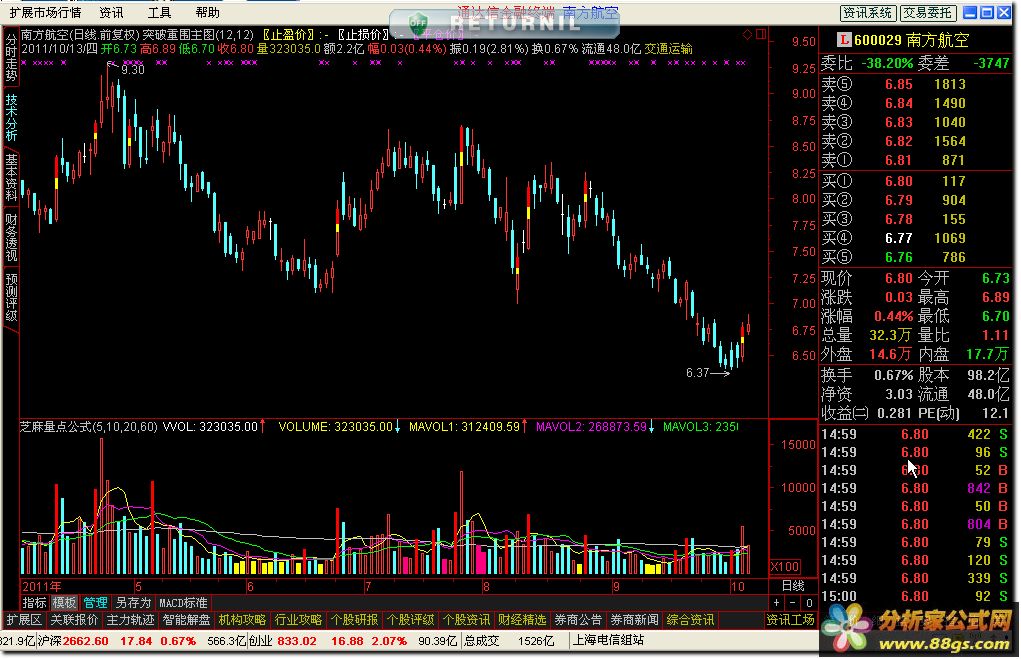Click the 6.37 low price marker
The image size is (1021, 659).
[697, 372]
